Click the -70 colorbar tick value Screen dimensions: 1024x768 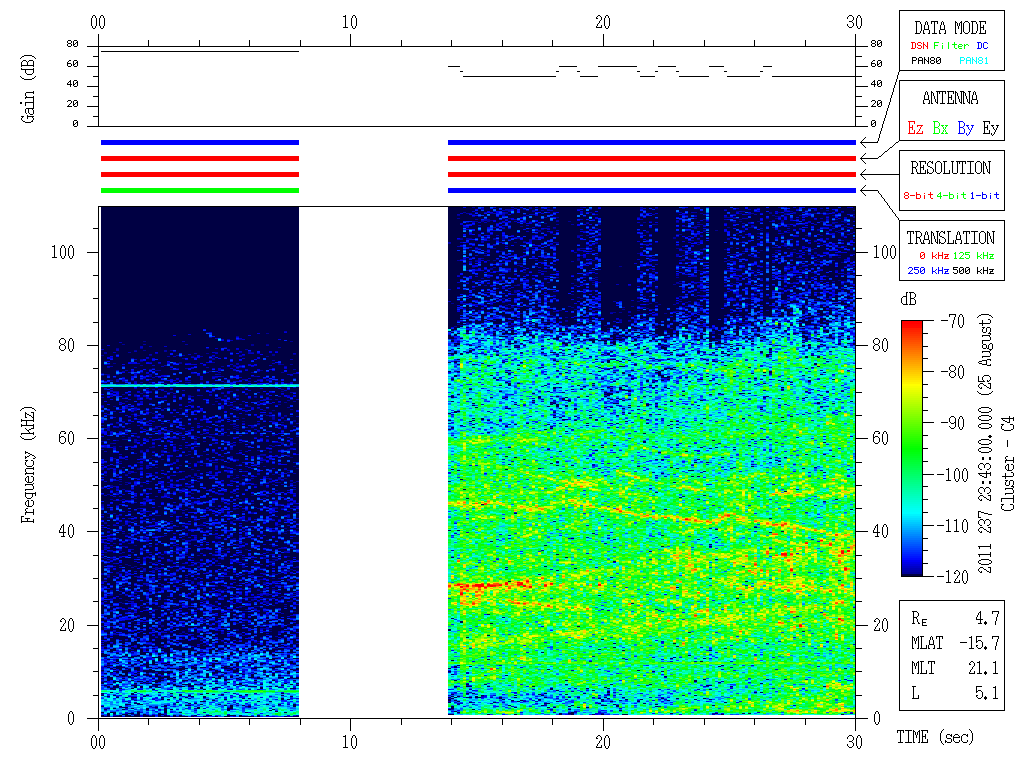(953, 321)
